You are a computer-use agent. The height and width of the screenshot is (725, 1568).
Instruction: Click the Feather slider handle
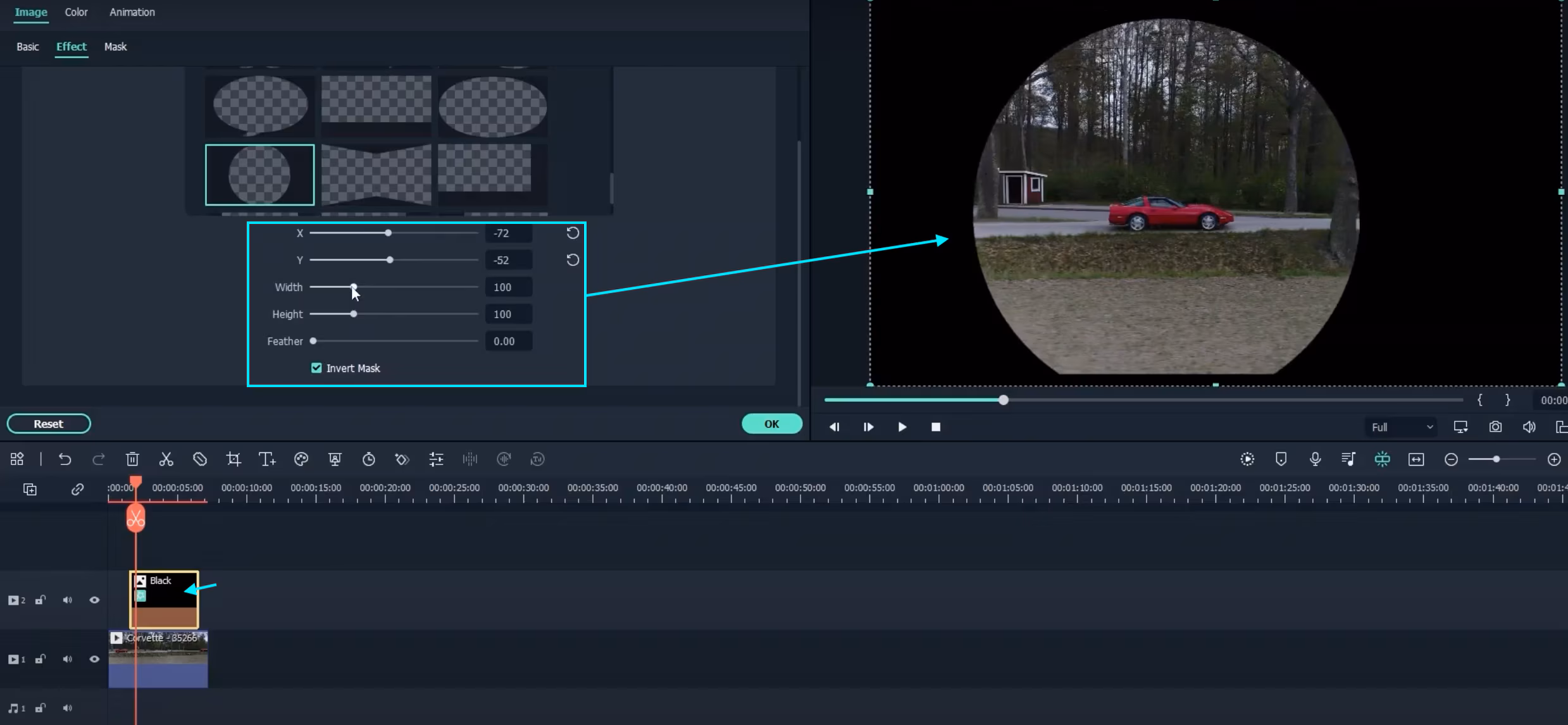pos(313,341)
